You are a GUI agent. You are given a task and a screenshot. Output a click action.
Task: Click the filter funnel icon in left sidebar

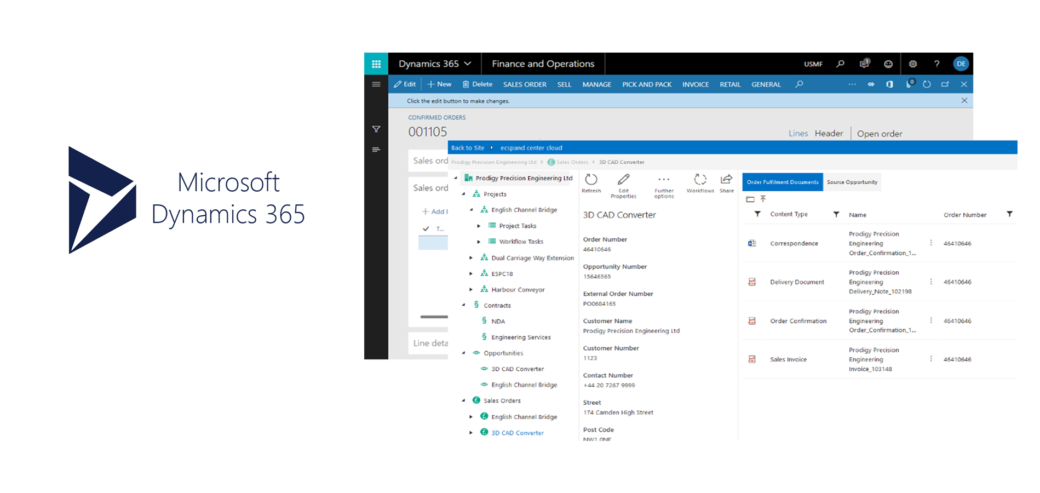click(376, 129)
